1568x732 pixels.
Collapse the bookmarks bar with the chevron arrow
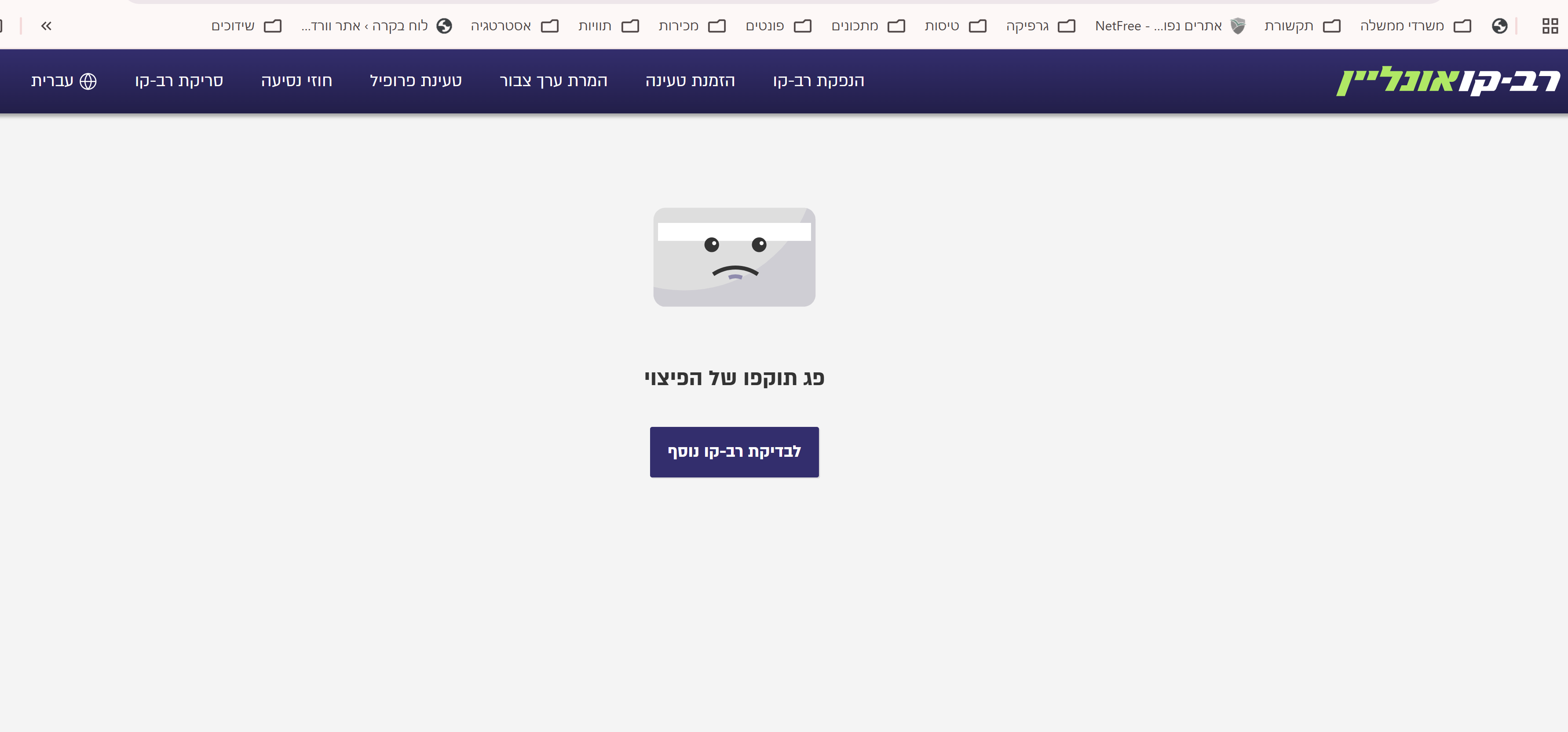(x=46, y=25)
